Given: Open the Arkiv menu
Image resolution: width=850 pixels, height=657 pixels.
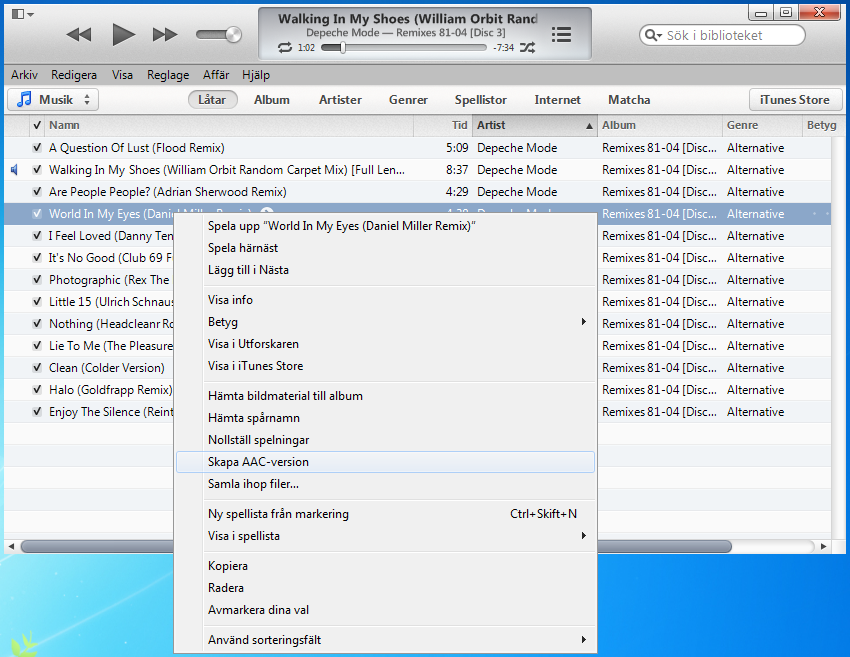Looking at the screenshot, I should tap(24, 75).
